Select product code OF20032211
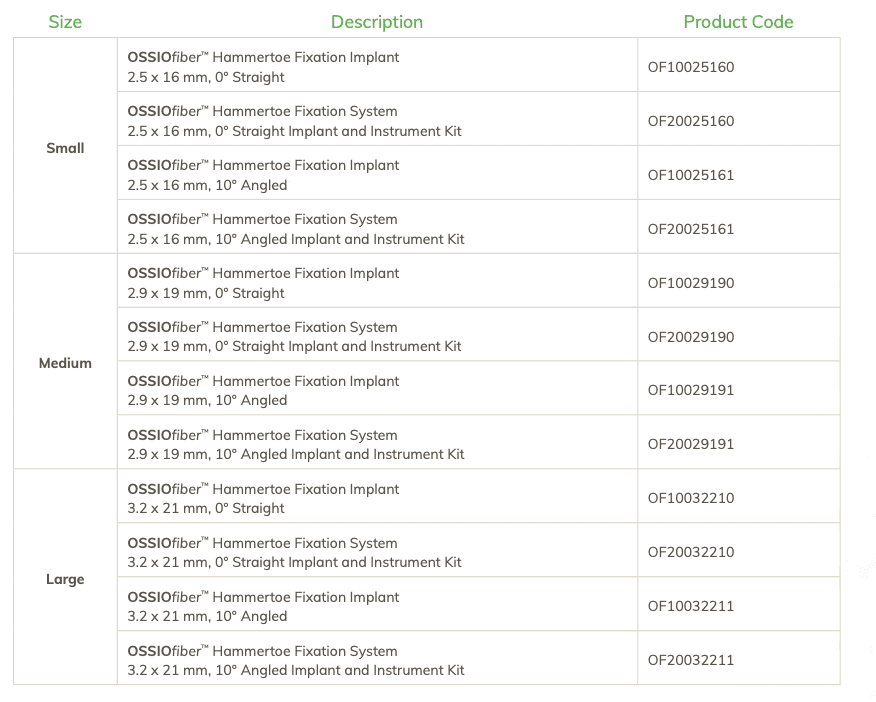876x702 pixels. 691,660
